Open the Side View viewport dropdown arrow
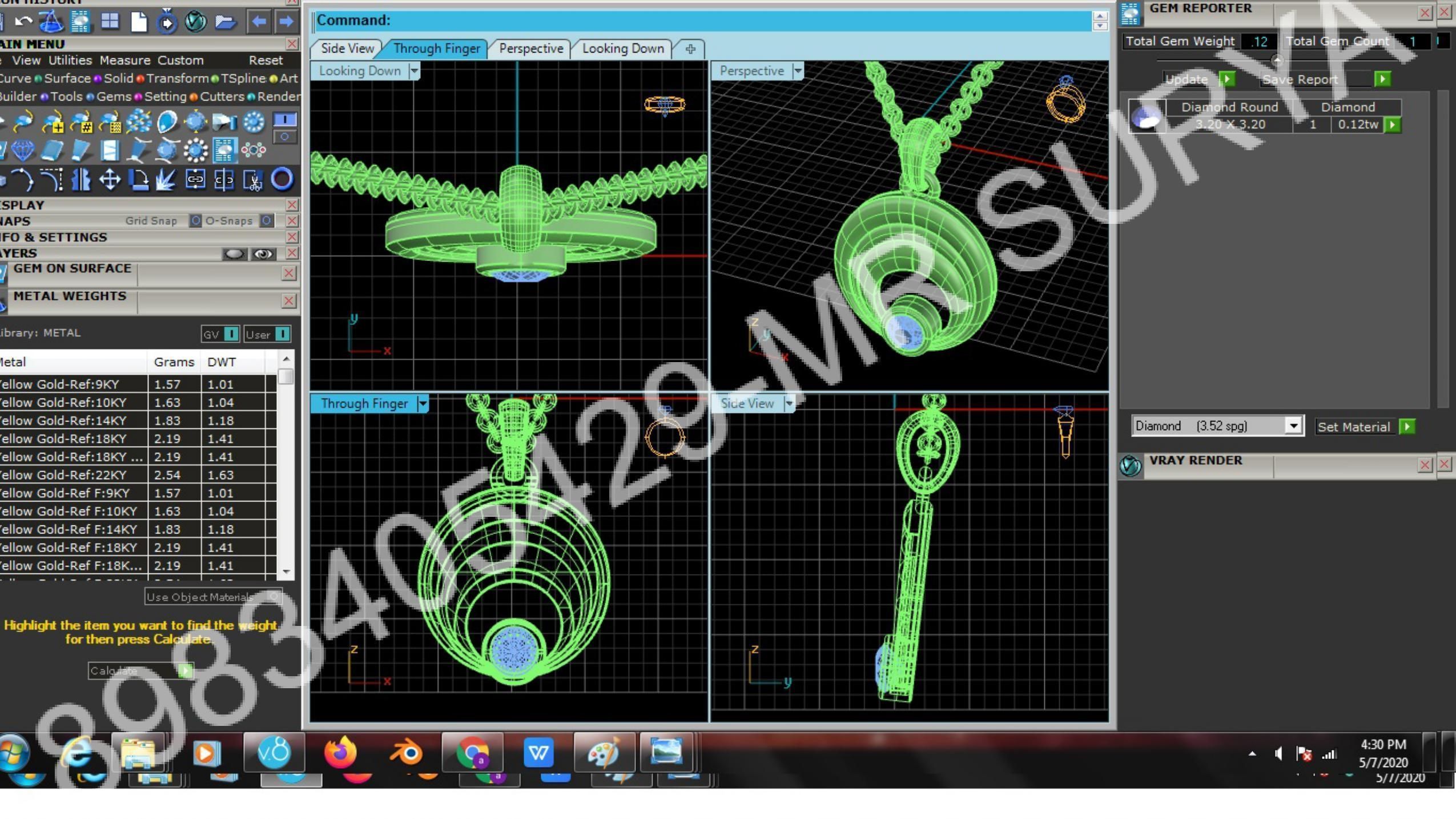 (x=789, y=404)
